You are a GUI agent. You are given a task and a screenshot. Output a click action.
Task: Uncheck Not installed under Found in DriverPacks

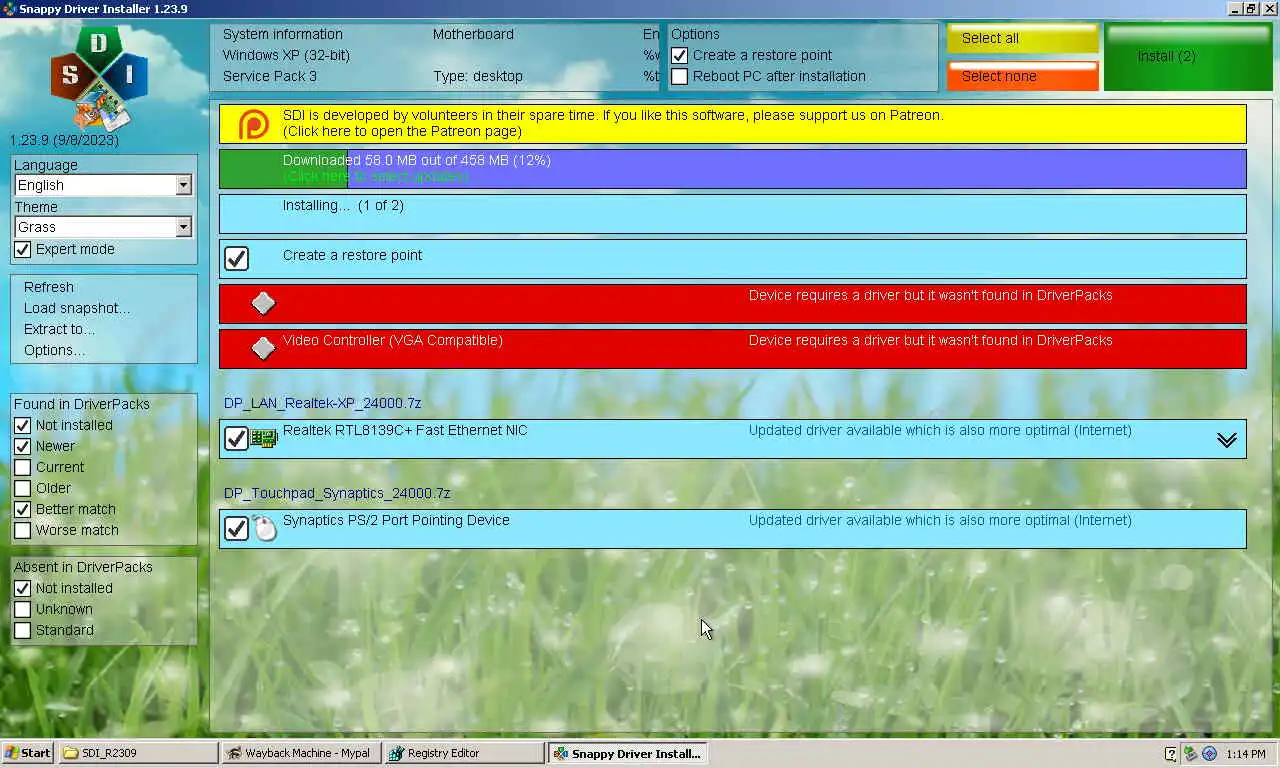(23, 426)
